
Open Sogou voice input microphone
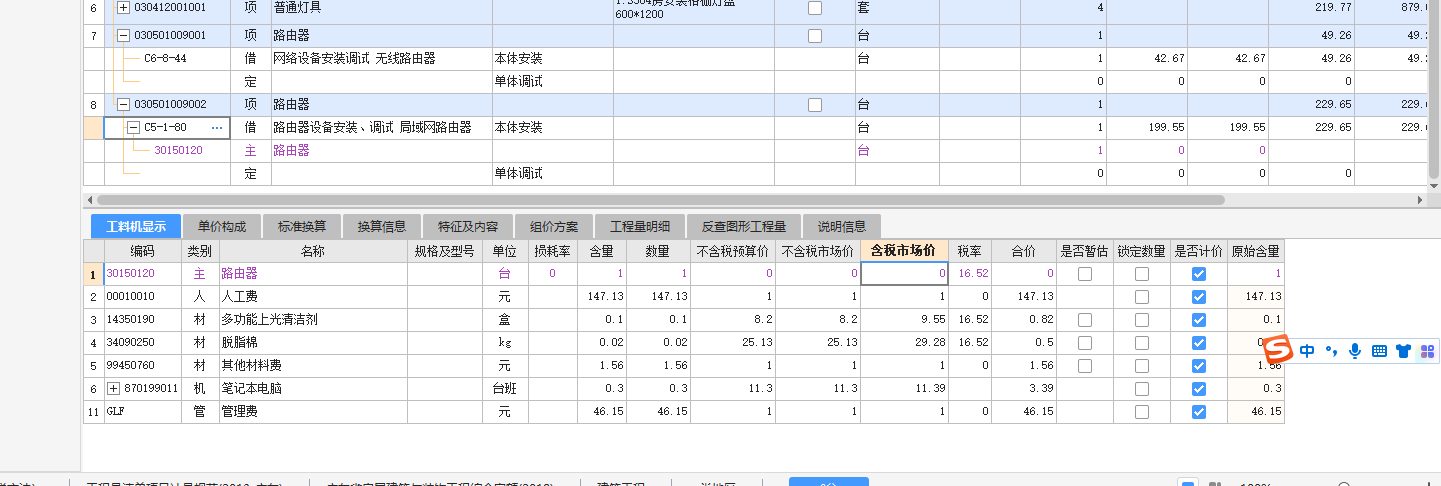click(x=1355, y=351)
